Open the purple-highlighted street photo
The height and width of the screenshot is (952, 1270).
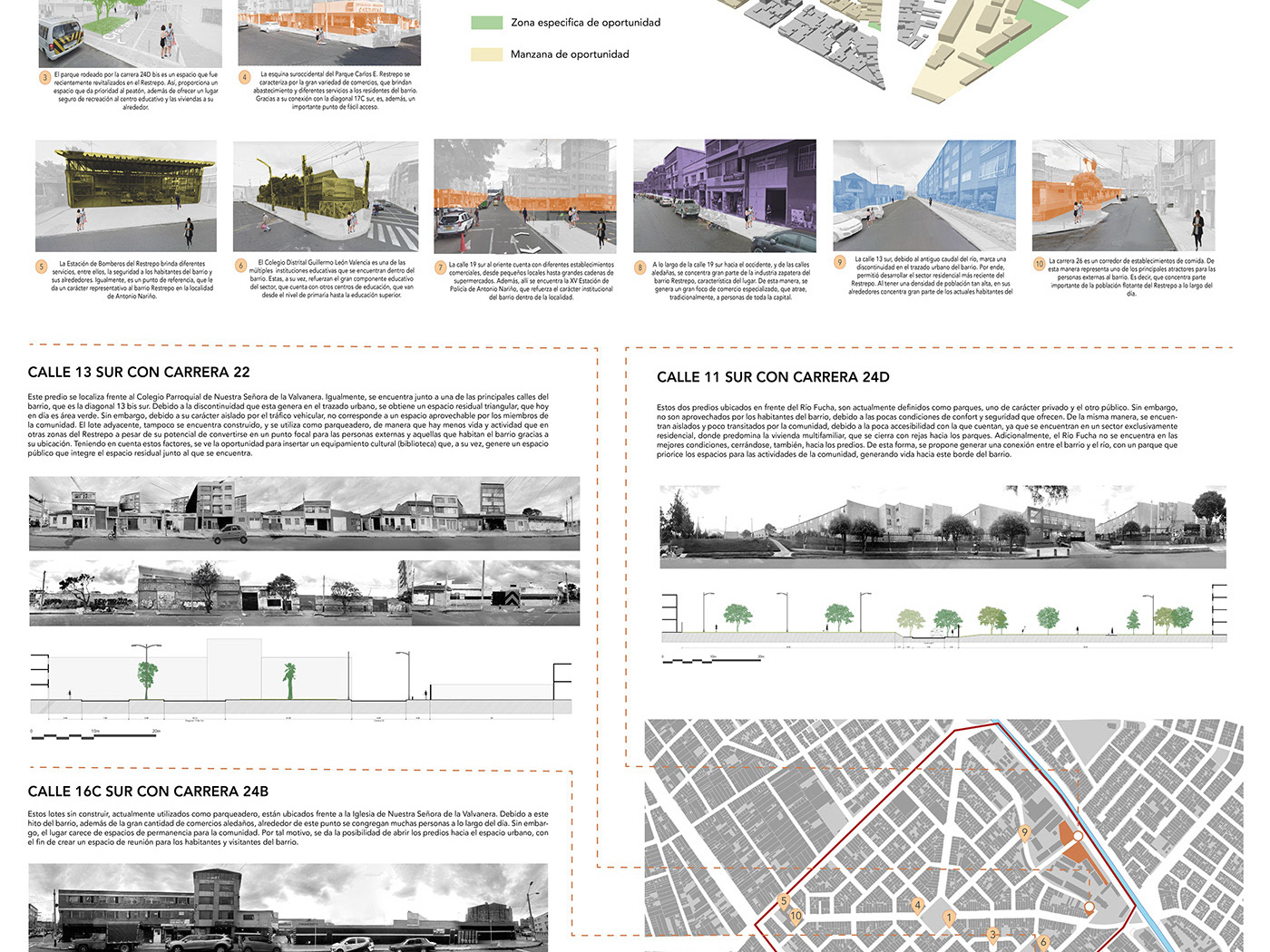725,196
